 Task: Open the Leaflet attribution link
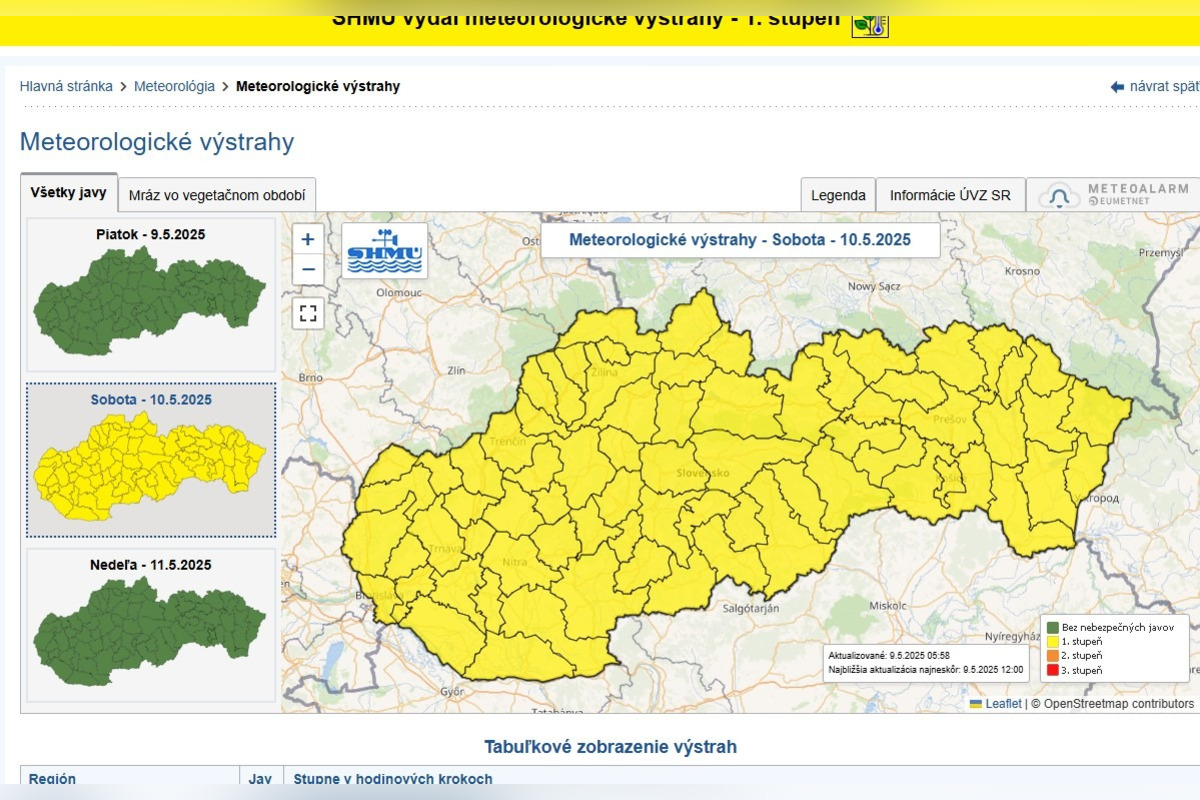point(1002,704)
